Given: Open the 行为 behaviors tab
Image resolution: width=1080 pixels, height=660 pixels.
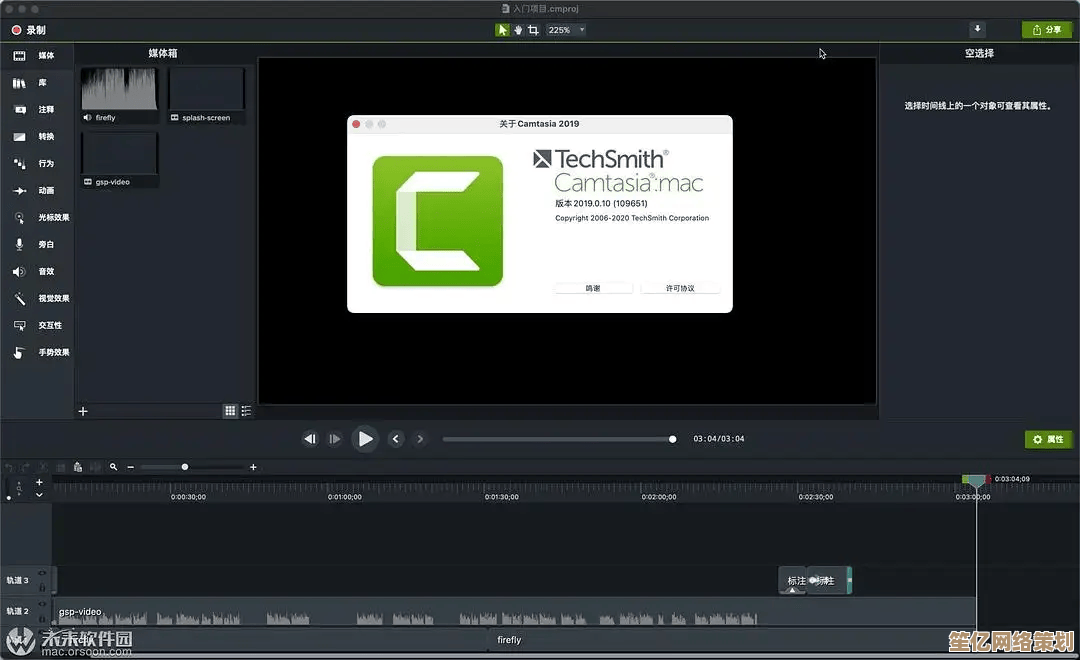Looking at the screenshot, I should point(36,163).
